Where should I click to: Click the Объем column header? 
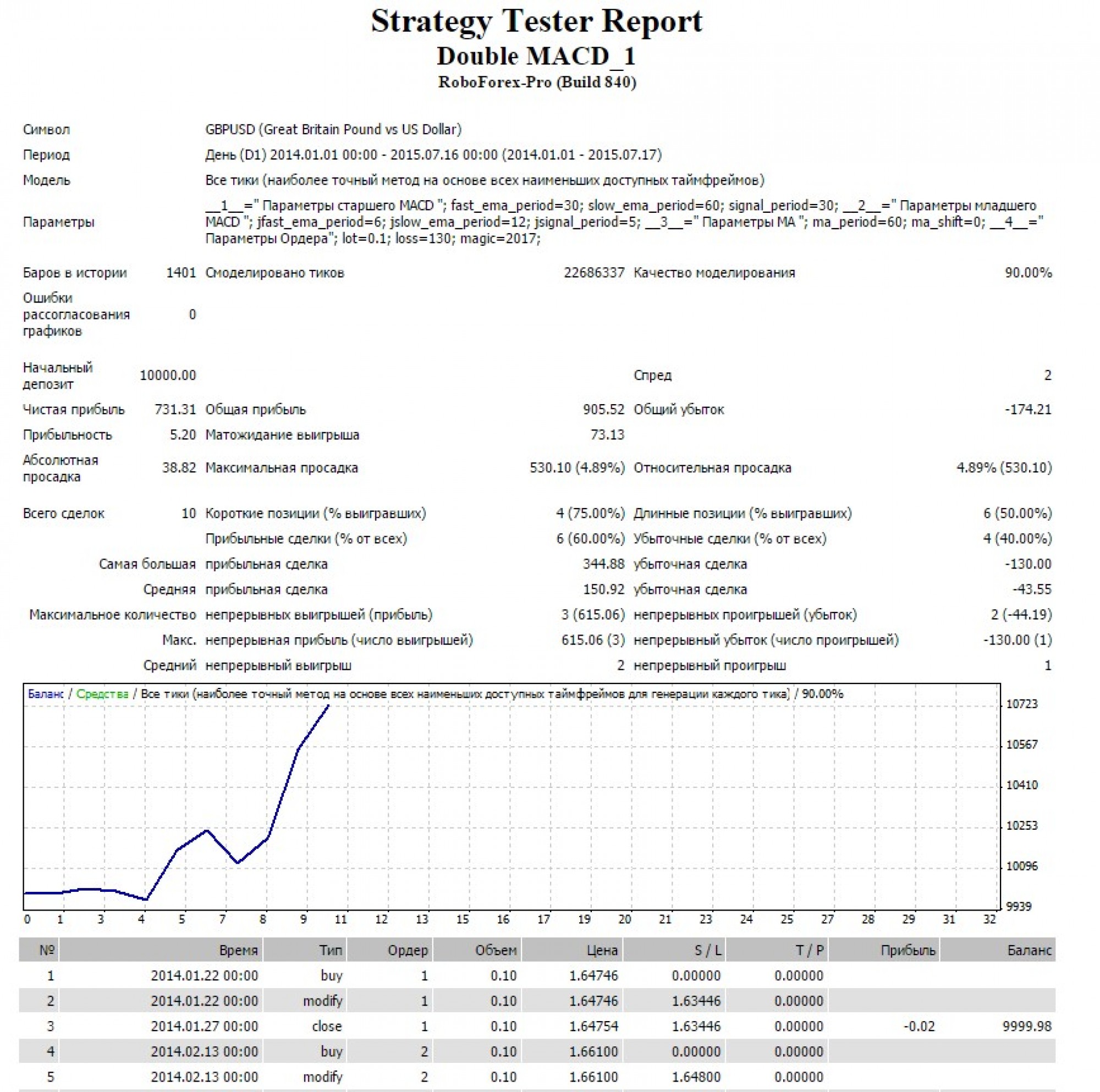point(496,950)
